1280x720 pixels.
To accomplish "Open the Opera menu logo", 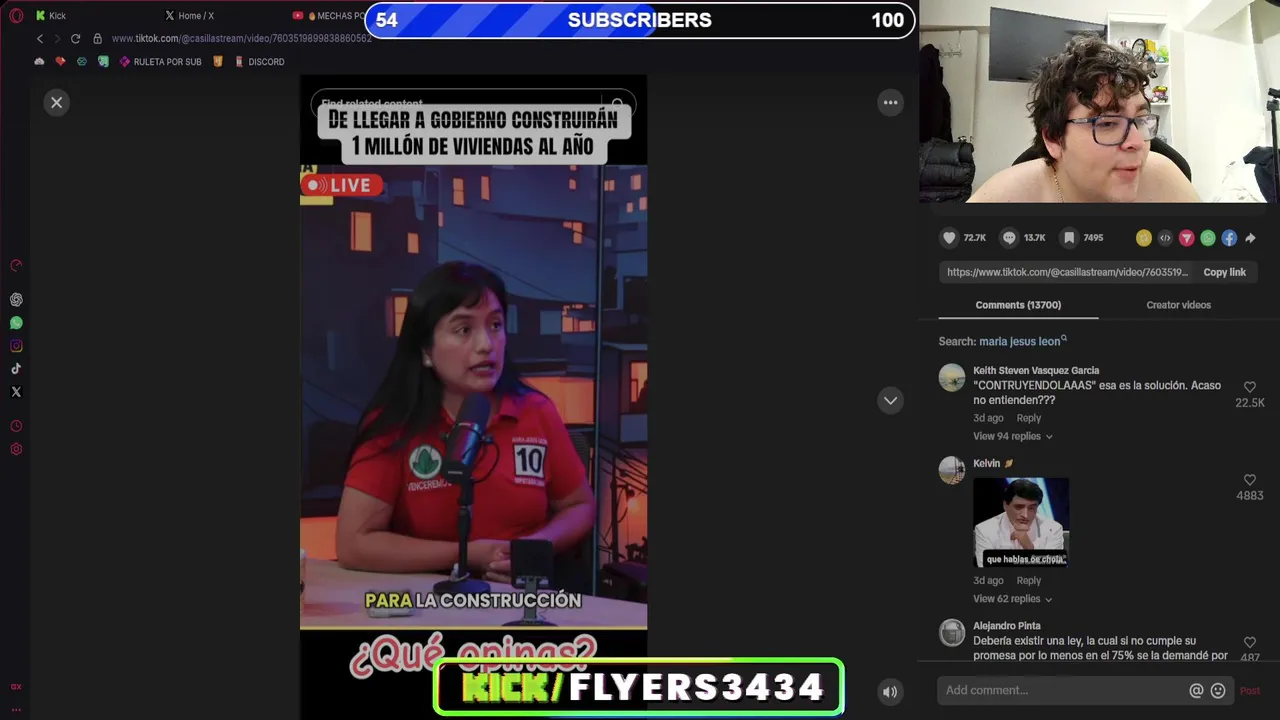I will pyautogui.click(x=16, y=15).
